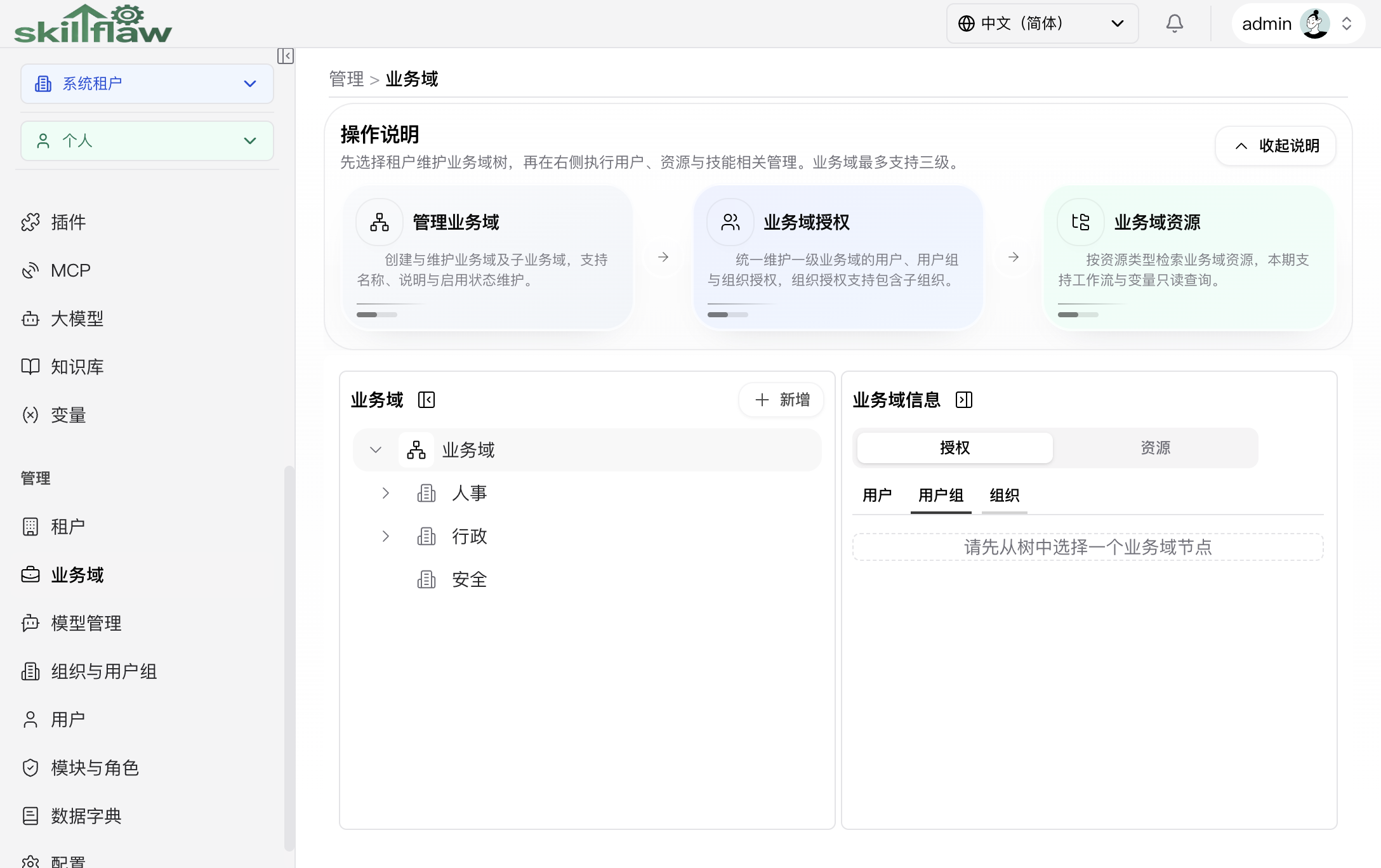
Task: Click the 业务域资源 instruction card title
Action: coord(1158,222)
